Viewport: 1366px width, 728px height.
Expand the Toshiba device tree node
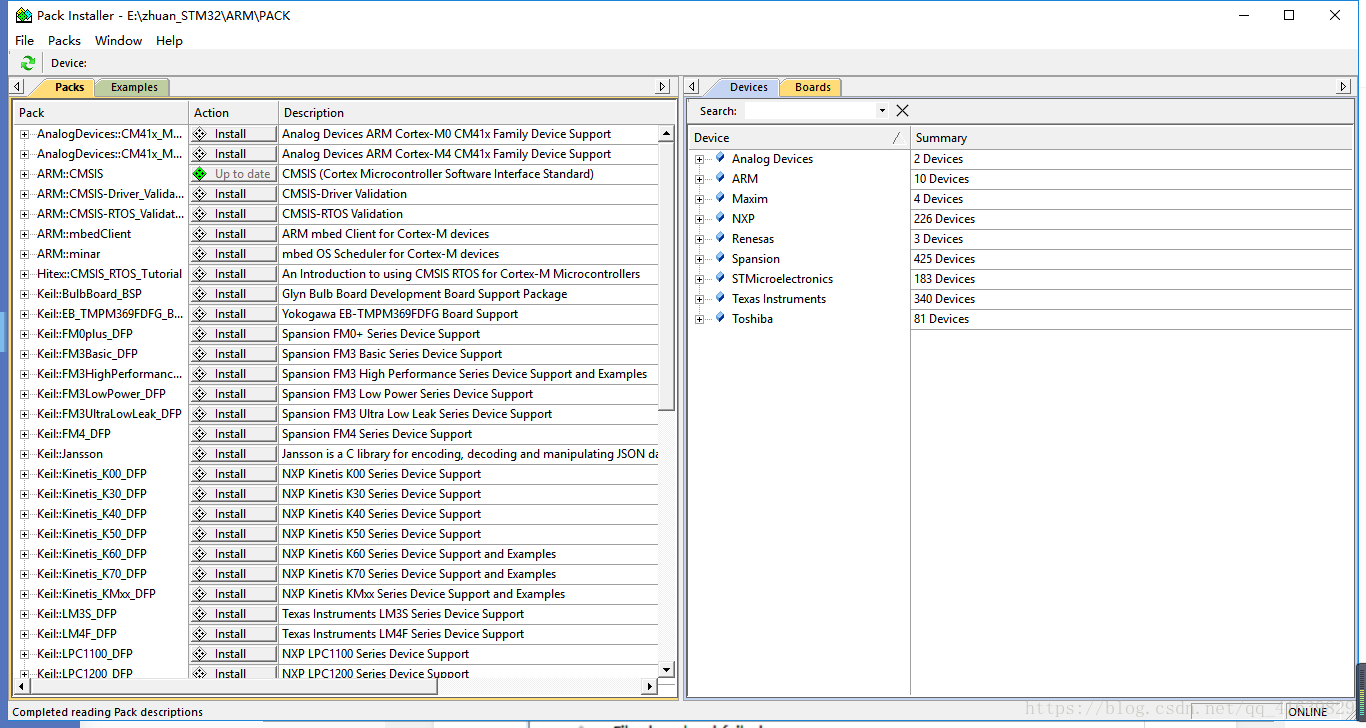pos(700,319)
